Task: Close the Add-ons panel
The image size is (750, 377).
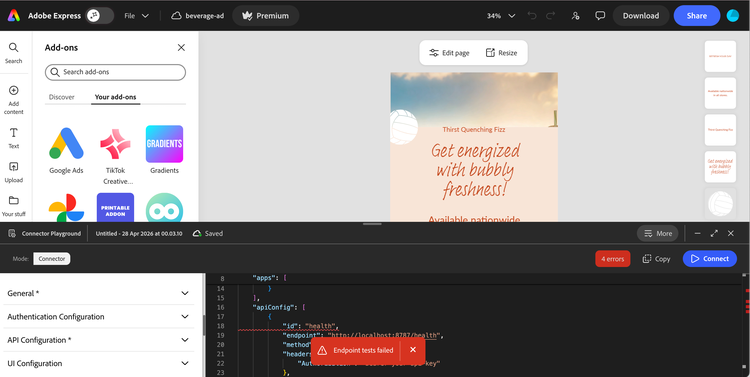Action: tap(181, 47)
